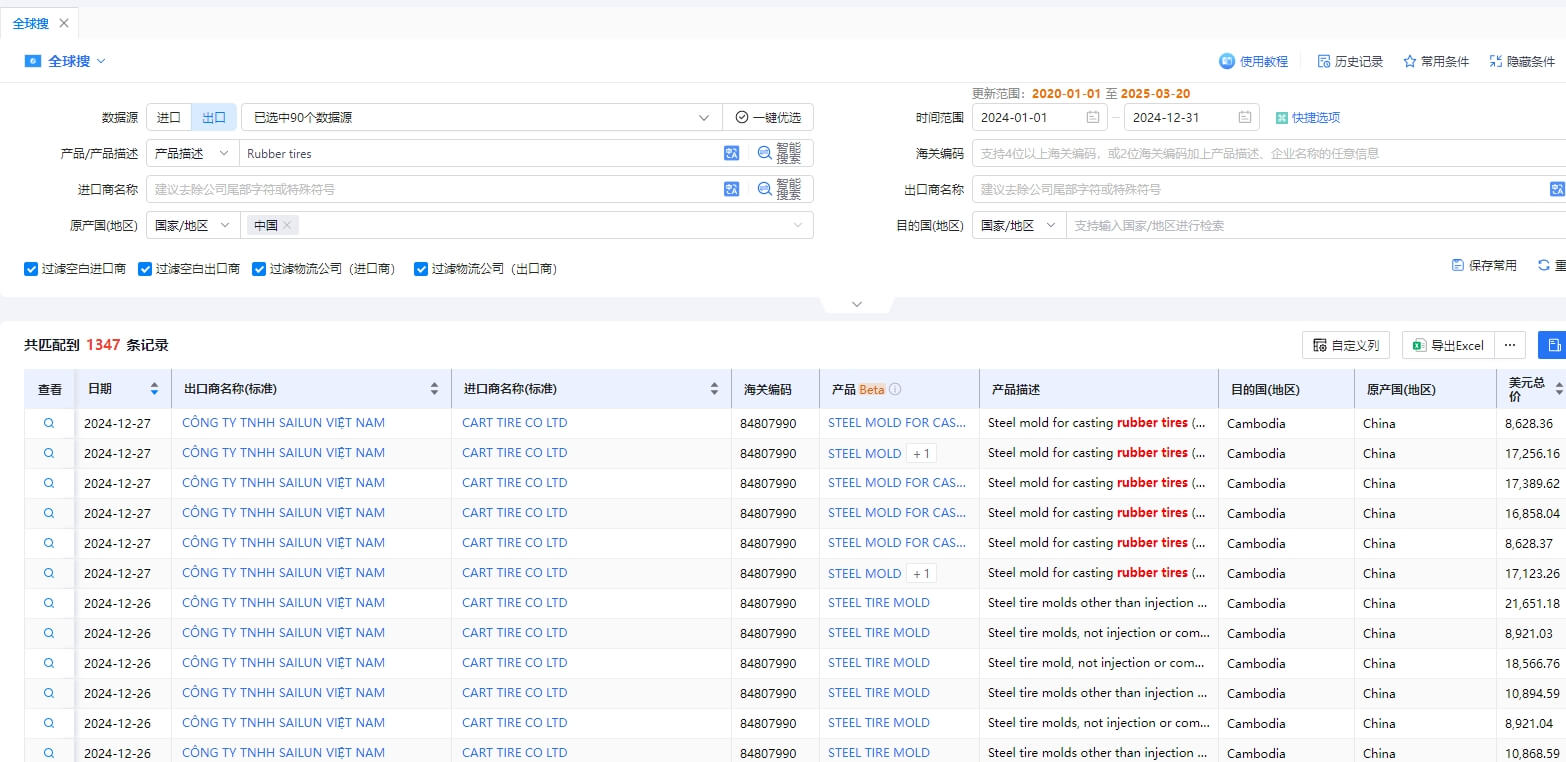Click 智能搜索 beside the Rubber tires field
Viewport: 1566px width, 762px height.
[779, 153]
